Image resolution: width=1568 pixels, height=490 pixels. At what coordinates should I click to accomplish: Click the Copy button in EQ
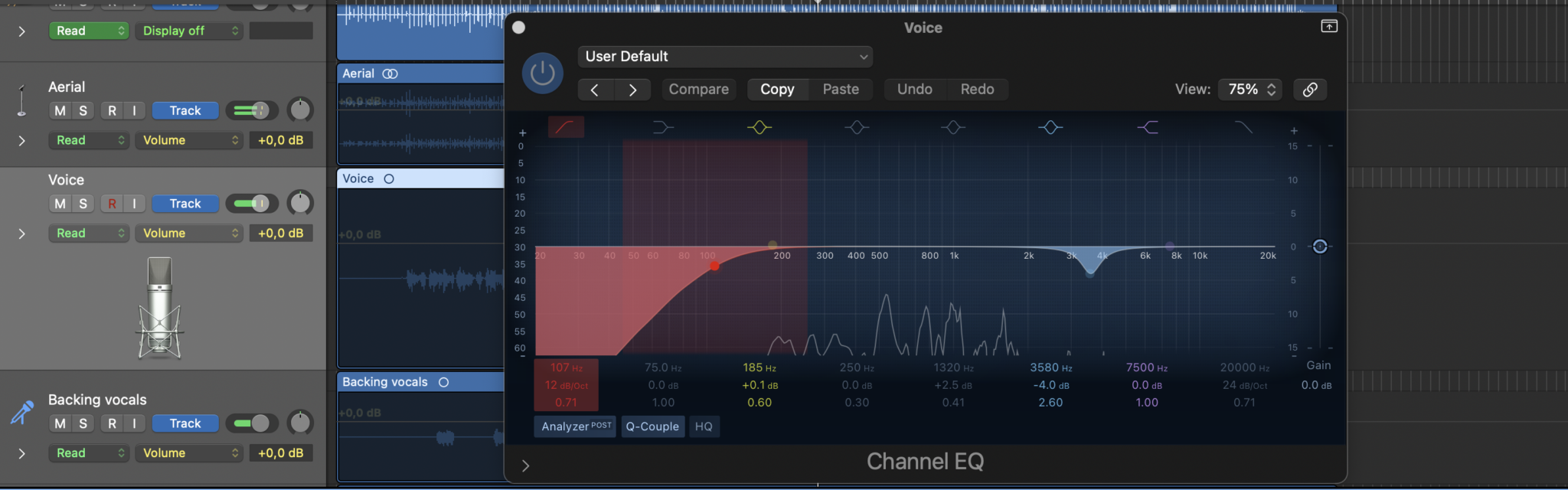[x=776, y=90]
